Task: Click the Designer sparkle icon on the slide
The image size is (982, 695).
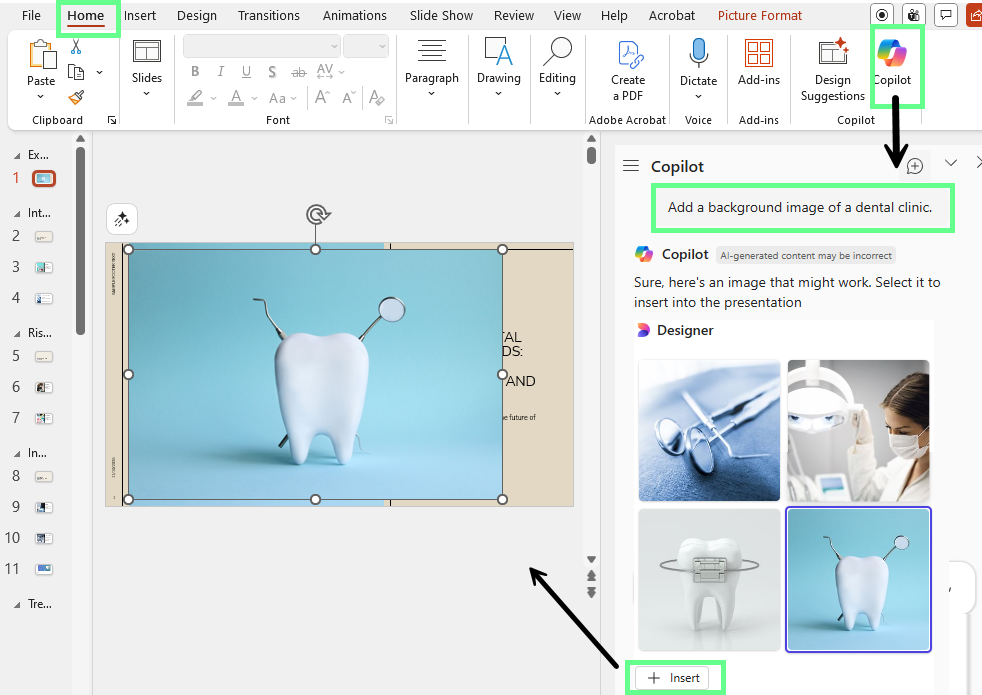Action: [x=121, y=218]
